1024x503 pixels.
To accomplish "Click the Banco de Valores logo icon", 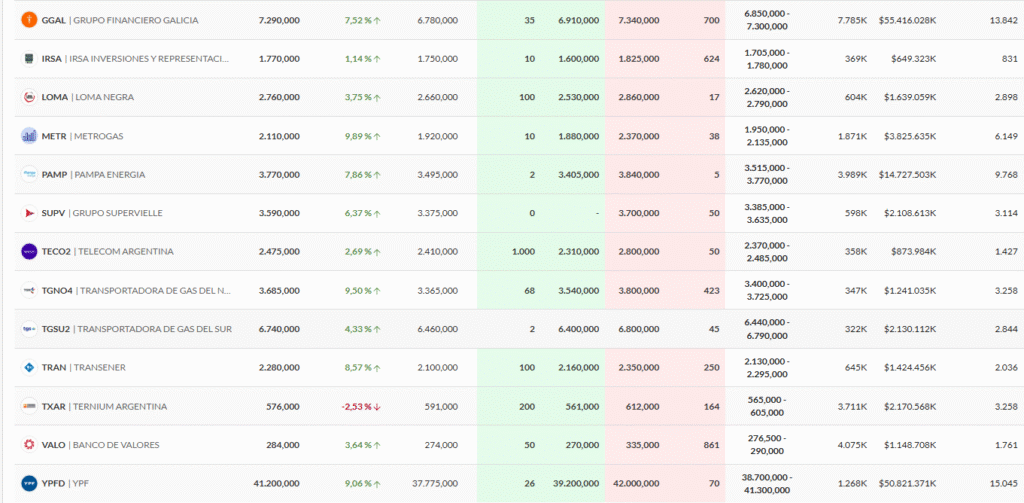I will point(29,445).
